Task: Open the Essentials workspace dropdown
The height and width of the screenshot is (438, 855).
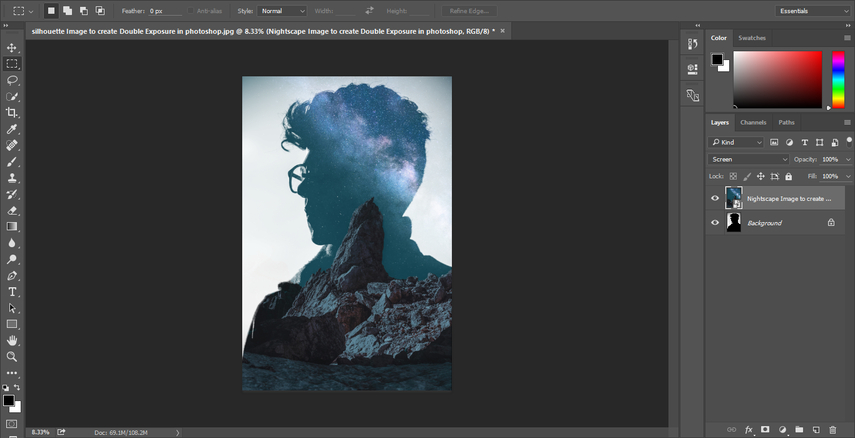Action: (812, 11)
